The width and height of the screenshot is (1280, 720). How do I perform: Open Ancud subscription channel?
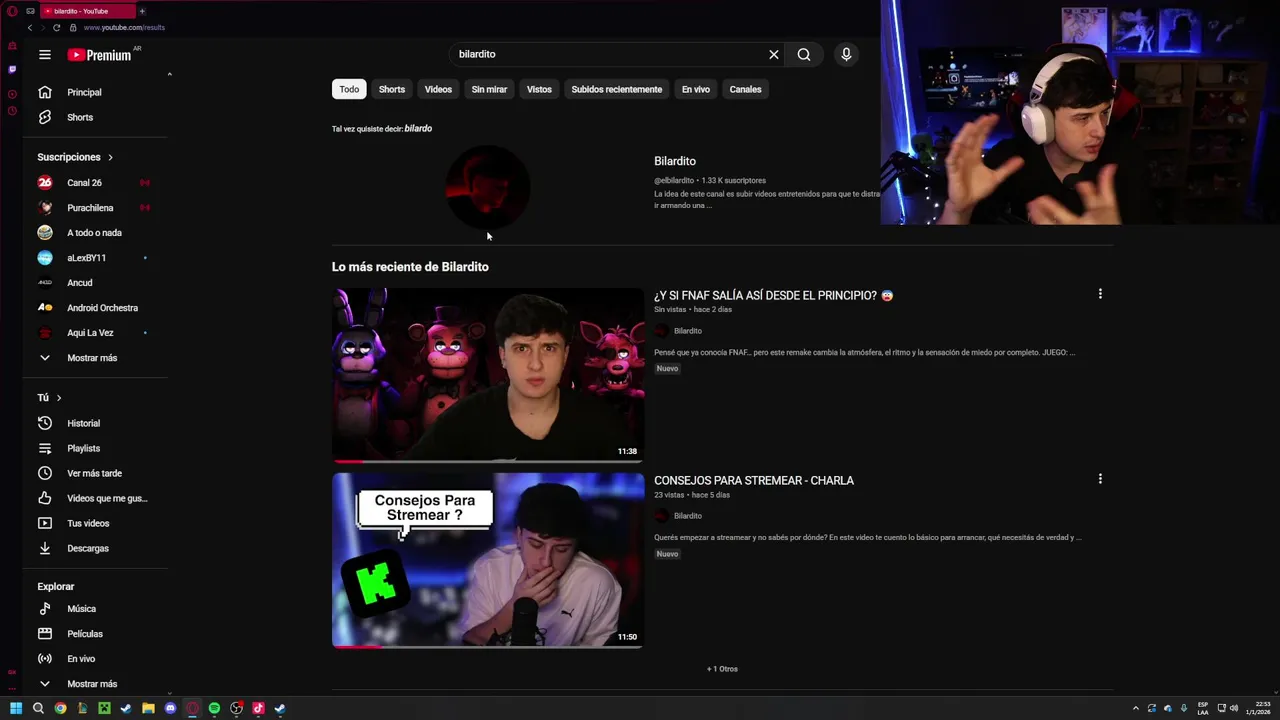click(x=97, y=282)
